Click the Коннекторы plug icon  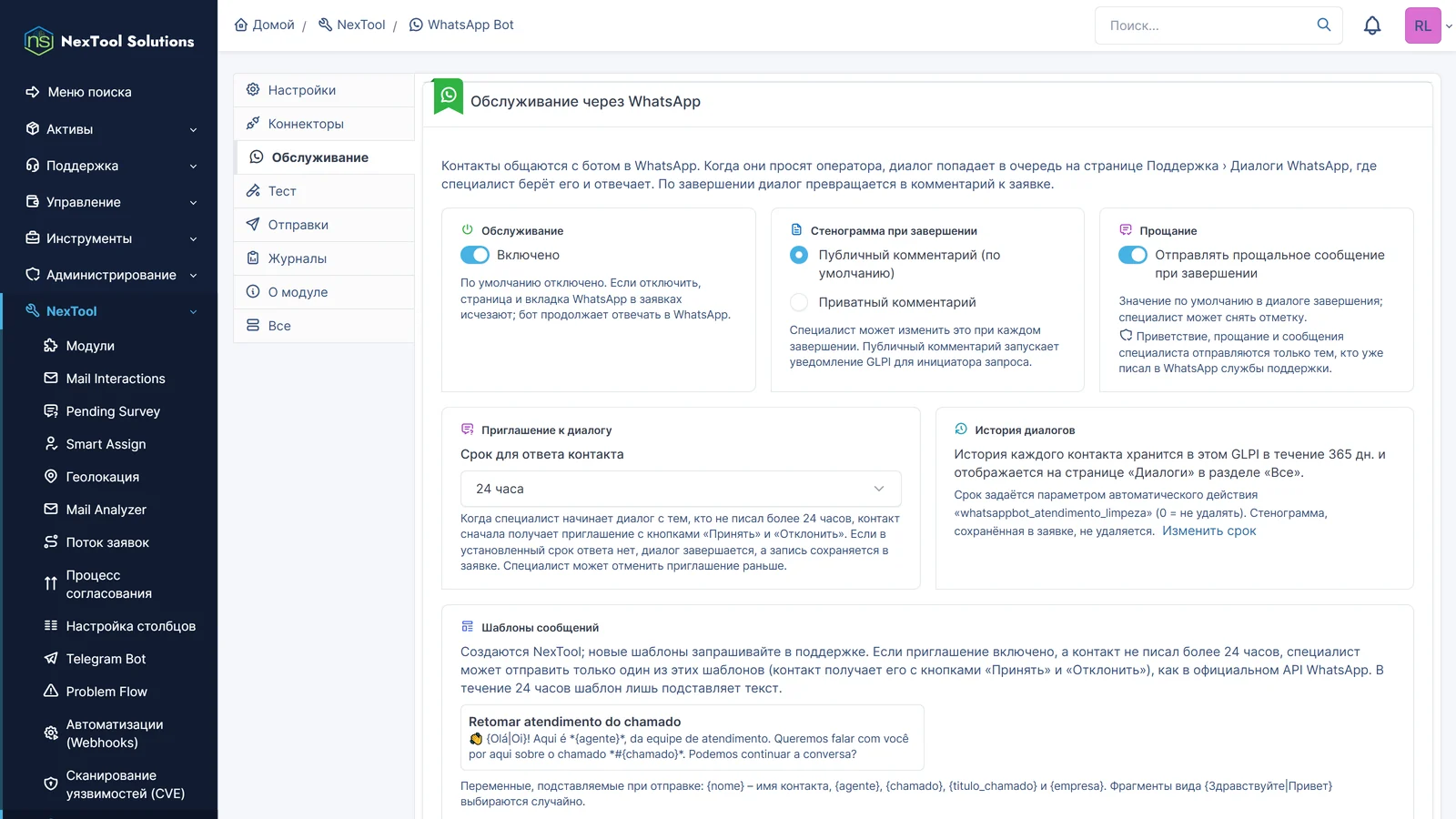pos(253,123)
